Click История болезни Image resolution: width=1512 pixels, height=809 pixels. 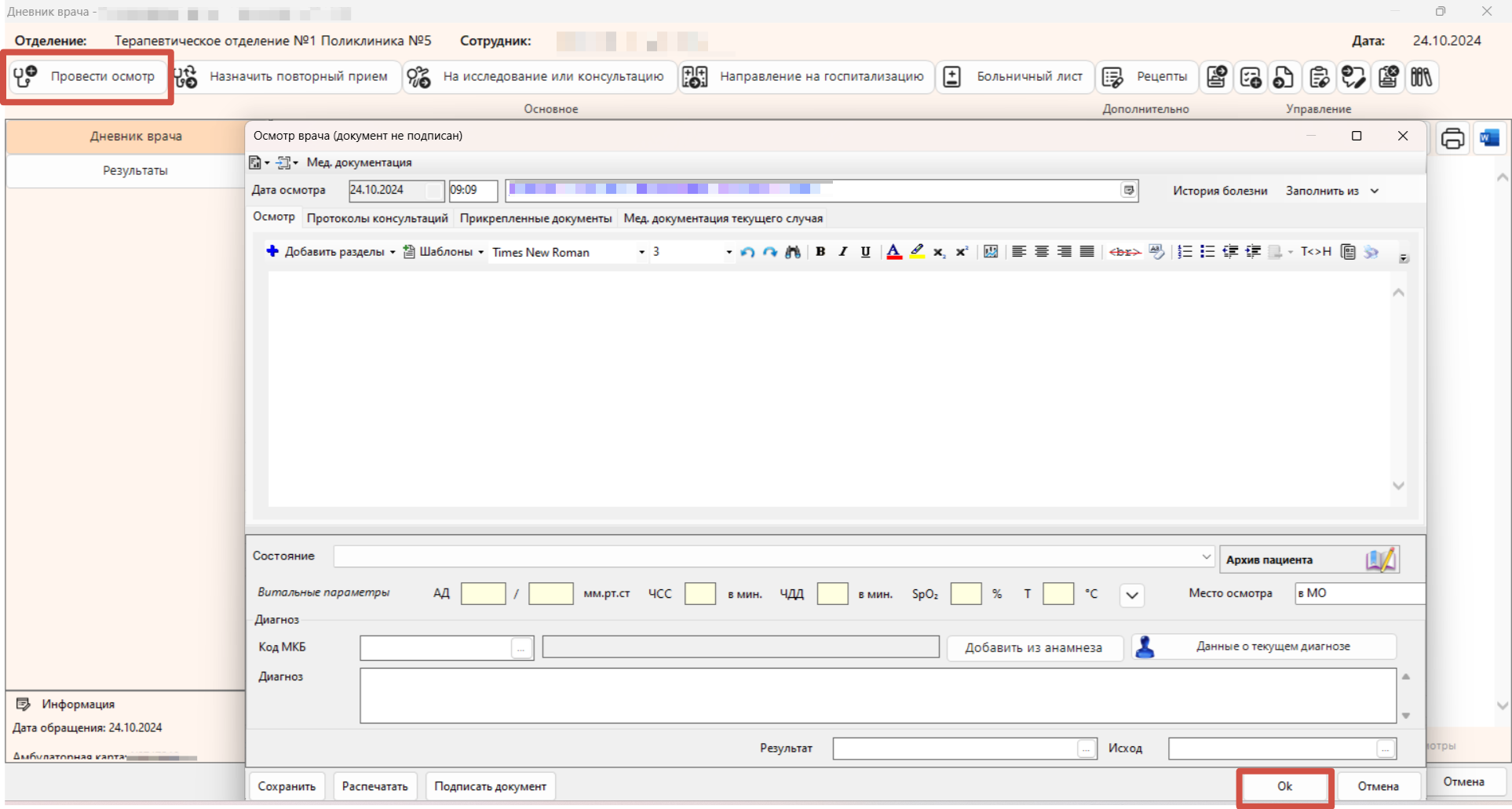click(x=1220, y=191)
